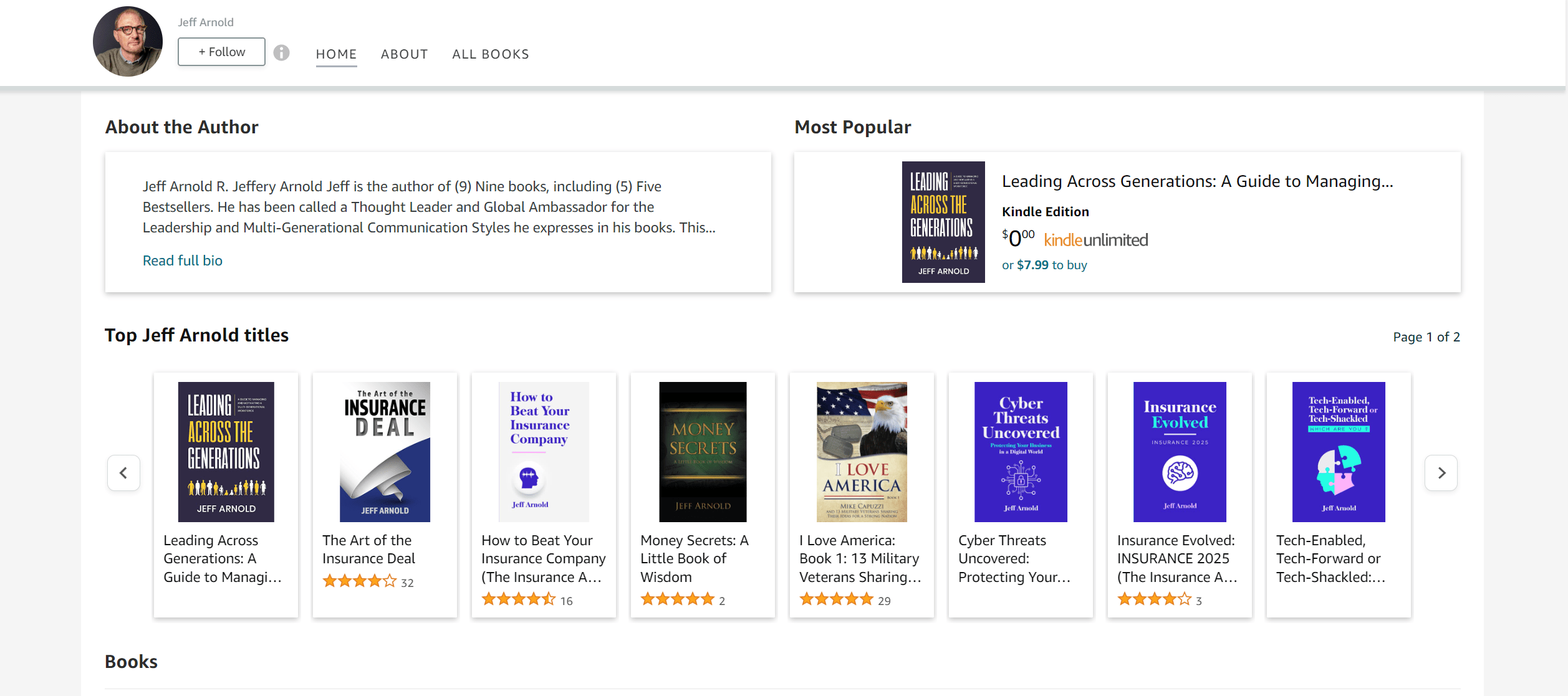This screenshot has height=696, width=1568.
Task: Expand the Read full bio link
Action: pos(183,260)
